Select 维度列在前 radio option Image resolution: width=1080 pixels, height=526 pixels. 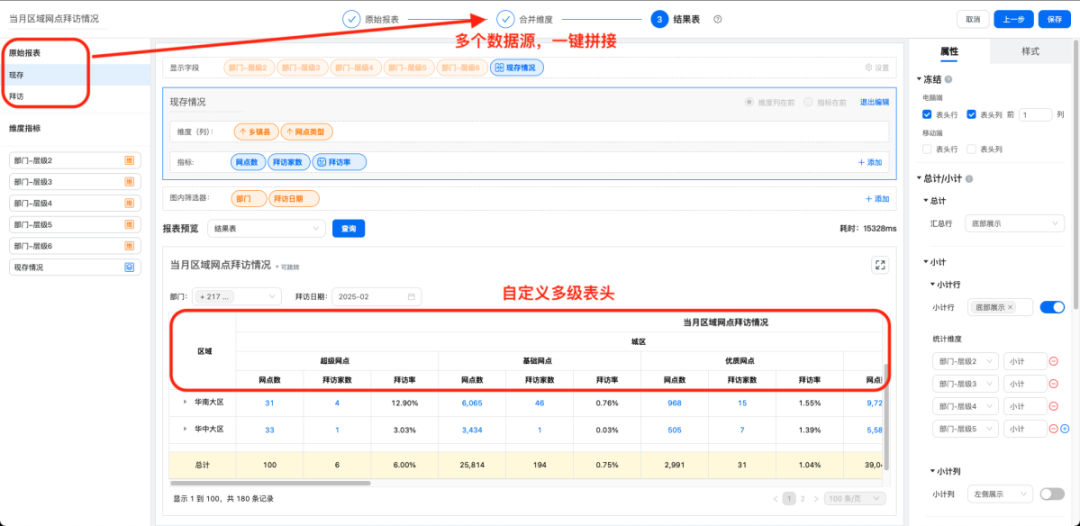749,102
